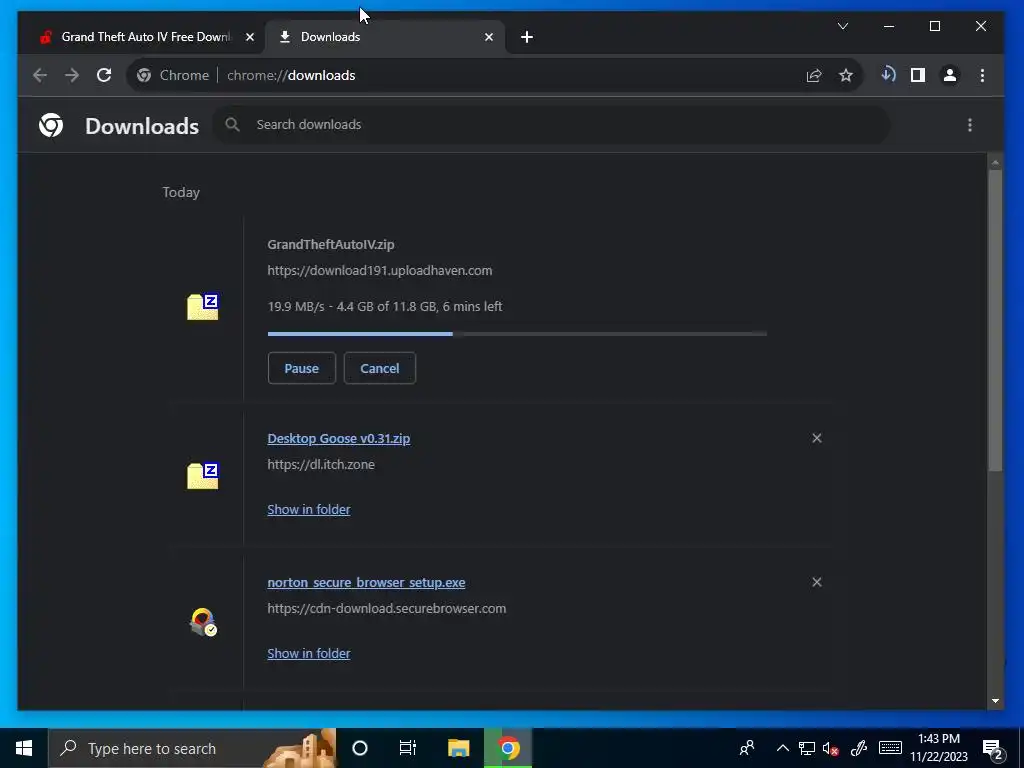
Task: Close the Grand Theft Auto IV tab
Action: point(249,37)
